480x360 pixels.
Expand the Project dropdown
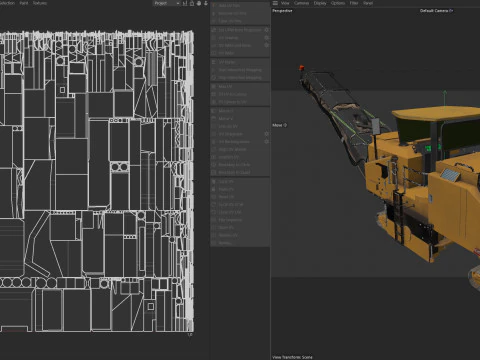tap(167, 3)
